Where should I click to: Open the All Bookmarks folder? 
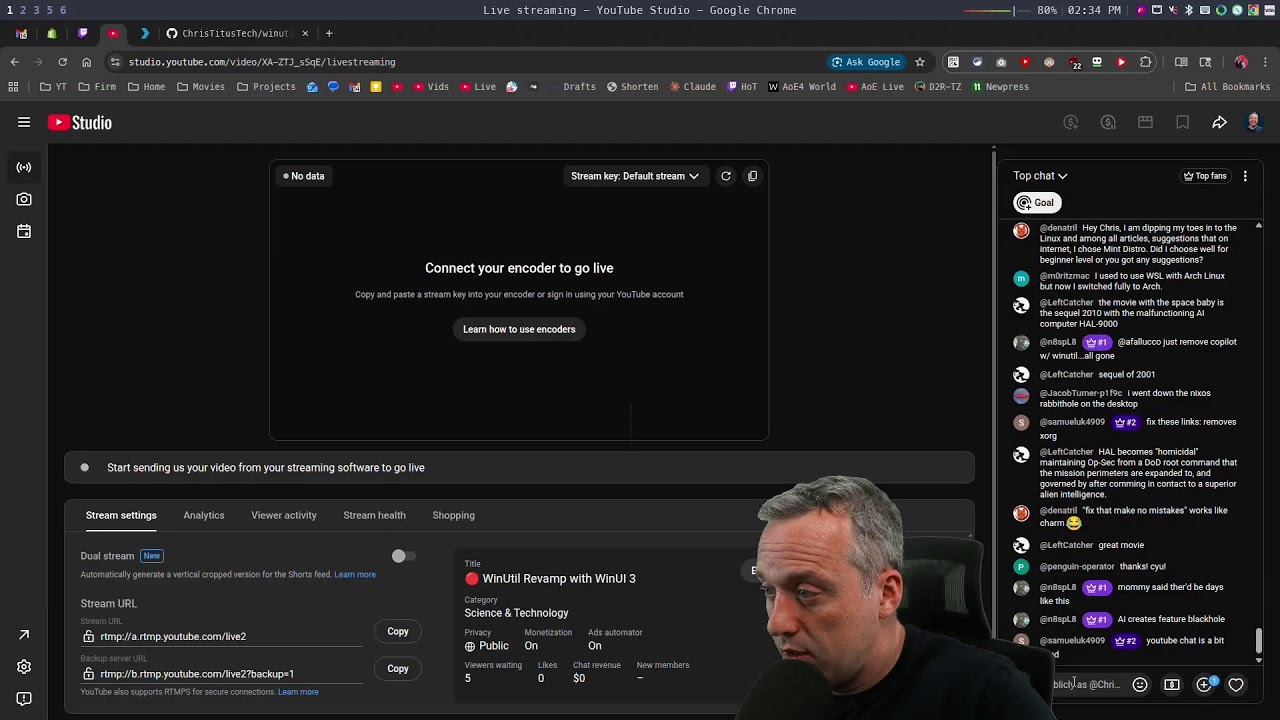(1227, 87)
